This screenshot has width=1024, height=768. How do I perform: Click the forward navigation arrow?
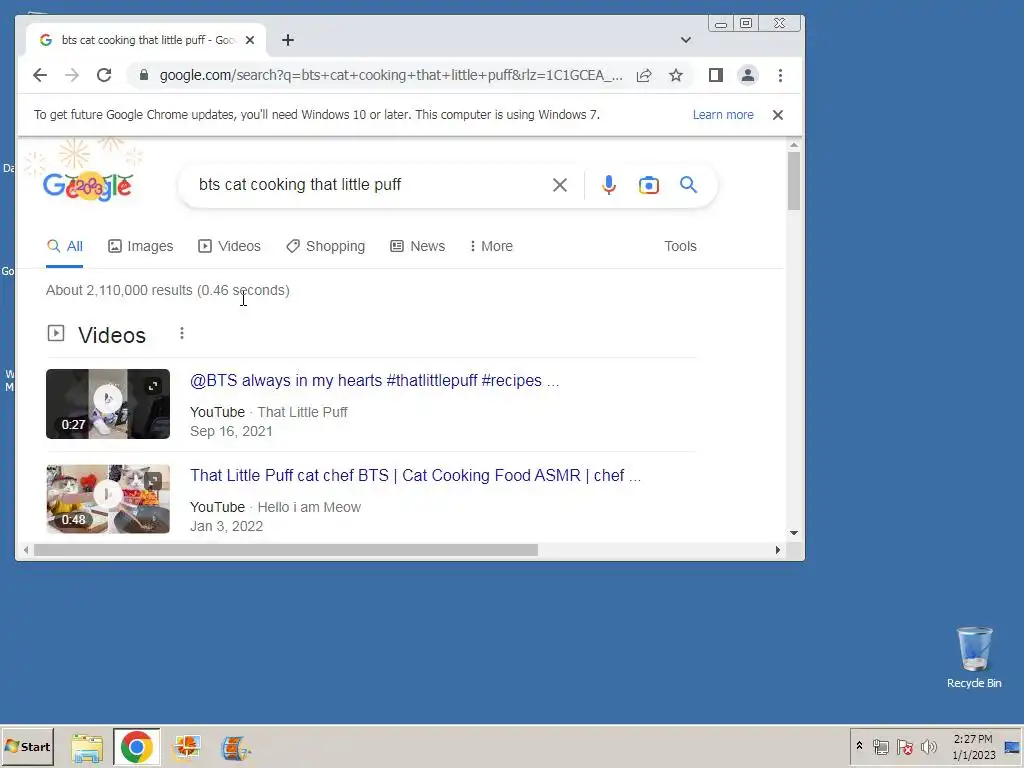pyautogui.click(x=72, y=75)
